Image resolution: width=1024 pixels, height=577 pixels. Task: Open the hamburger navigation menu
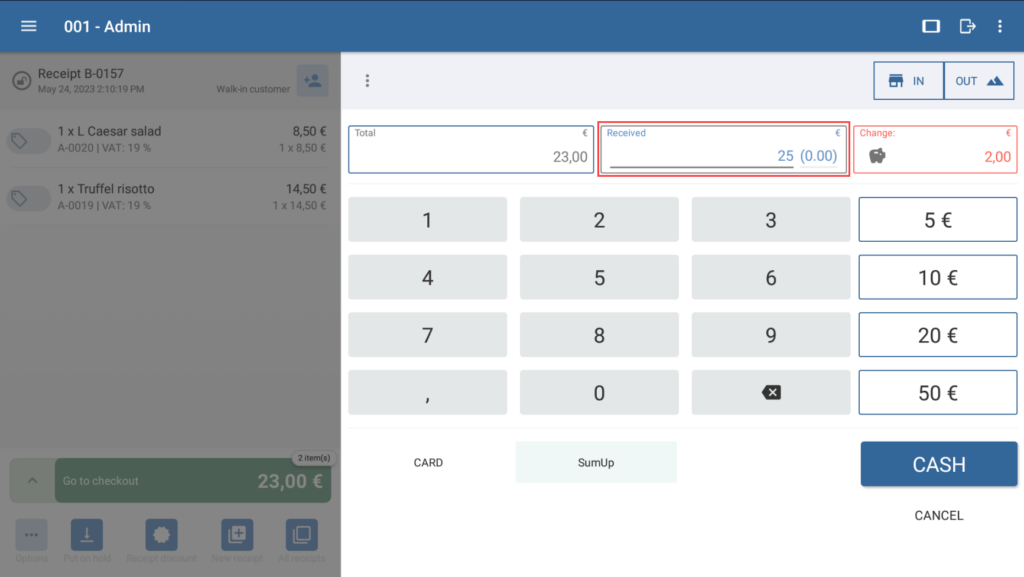point(29,26)
